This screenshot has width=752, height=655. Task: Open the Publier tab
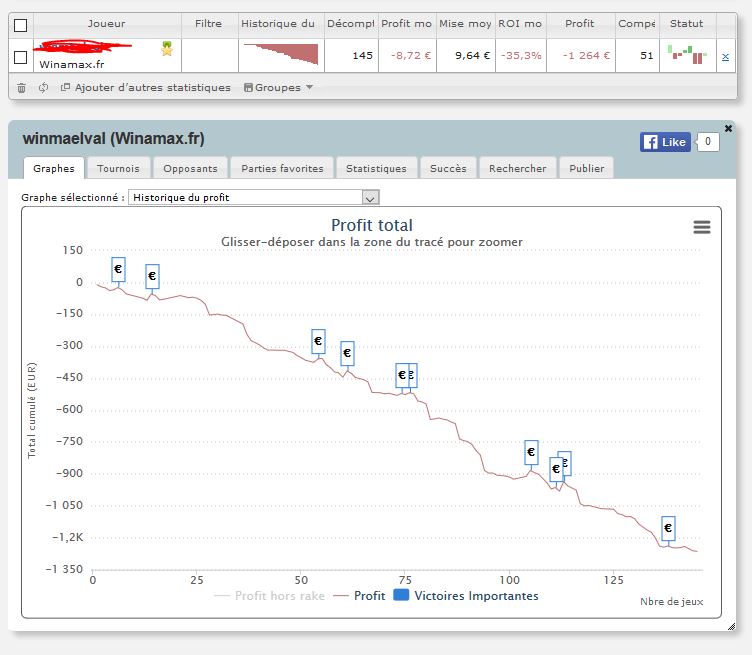(587, 168)
